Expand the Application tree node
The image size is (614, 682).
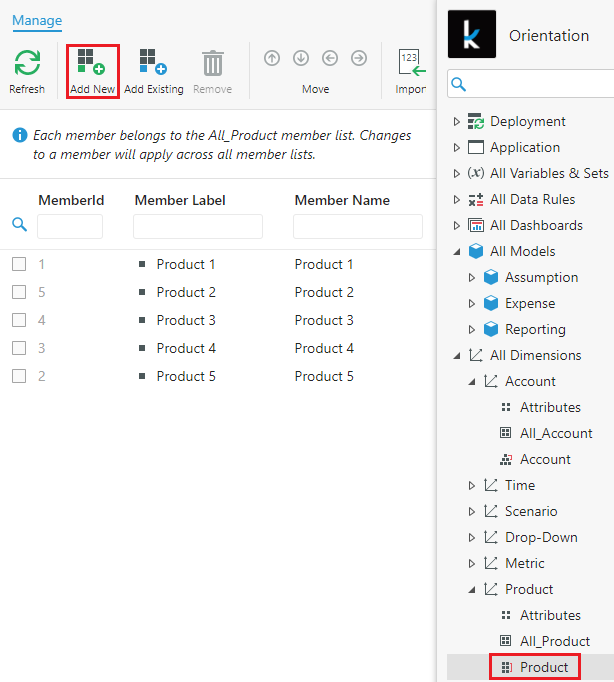(456, 147)
